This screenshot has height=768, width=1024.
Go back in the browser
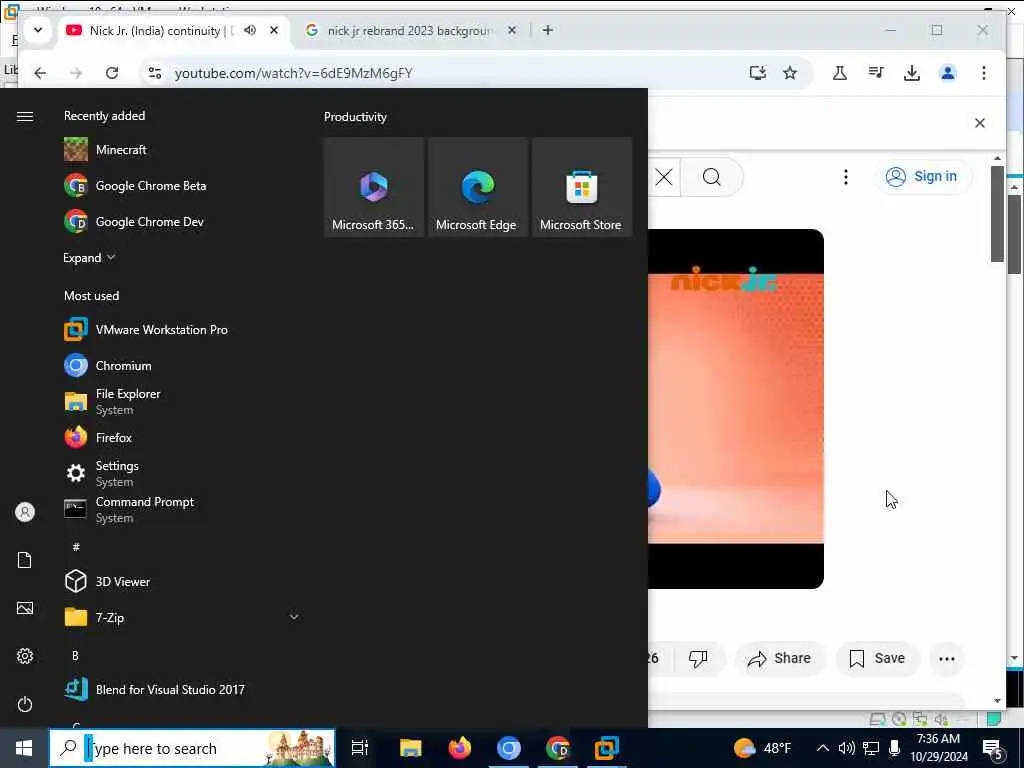(40, 73)
